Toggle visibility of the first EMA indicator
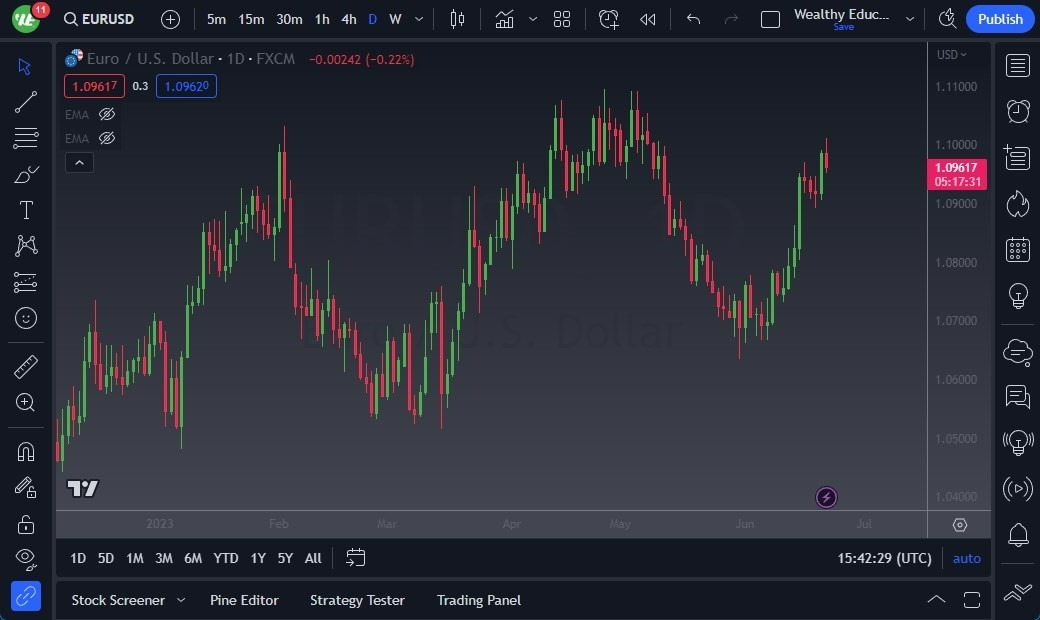 tap(107, 114)
